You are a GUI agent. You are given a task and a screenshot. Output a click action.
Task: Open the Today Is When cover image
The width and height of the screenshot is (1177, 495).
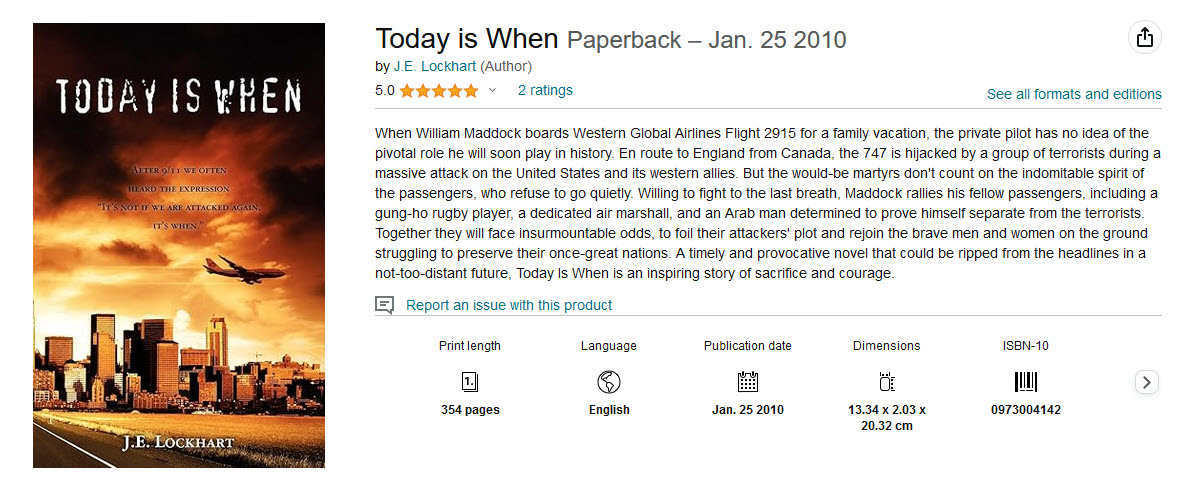pyautogui.click(x=179, y=245)
